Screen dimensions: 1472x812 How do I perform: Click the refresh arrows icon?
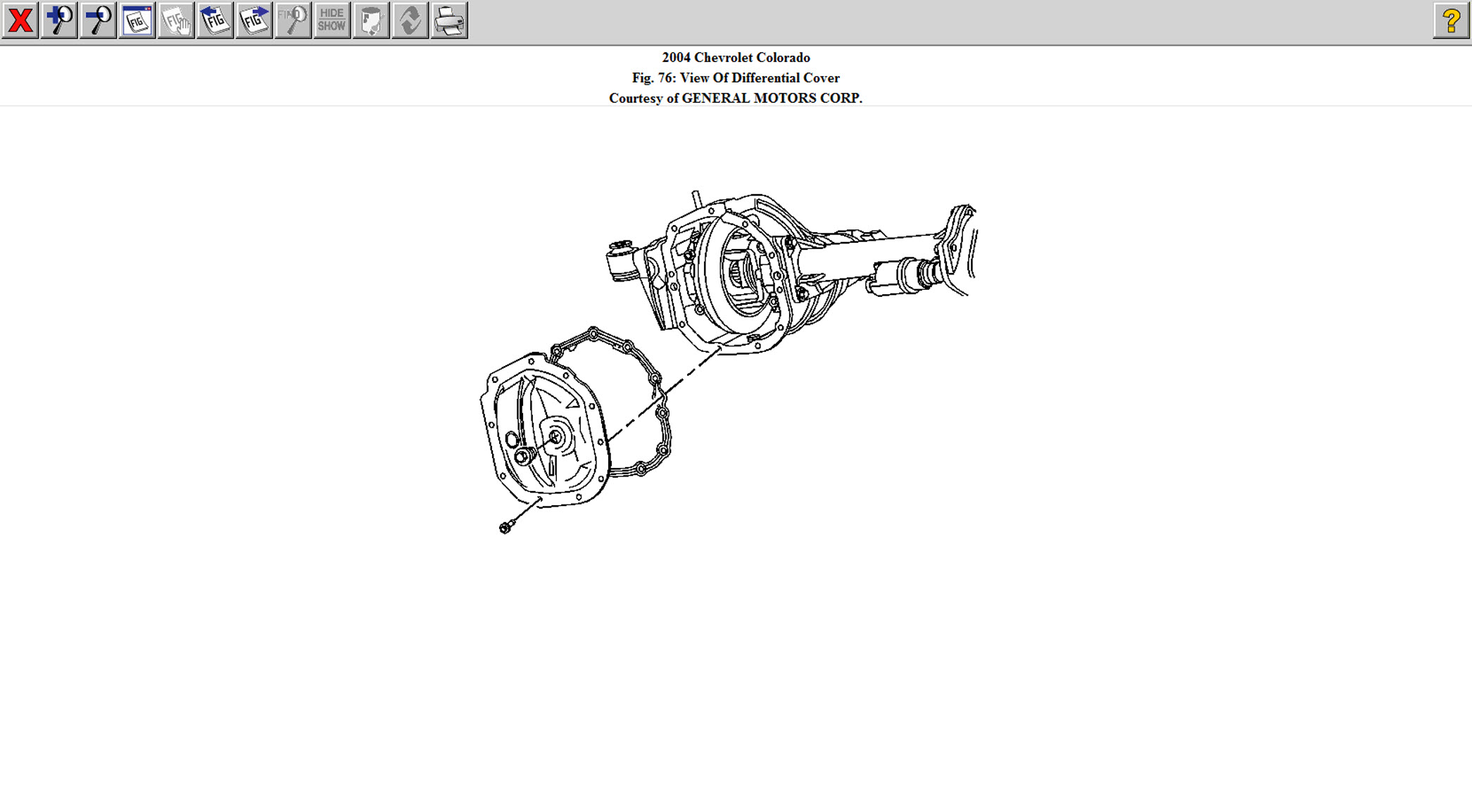pos(410,20)
